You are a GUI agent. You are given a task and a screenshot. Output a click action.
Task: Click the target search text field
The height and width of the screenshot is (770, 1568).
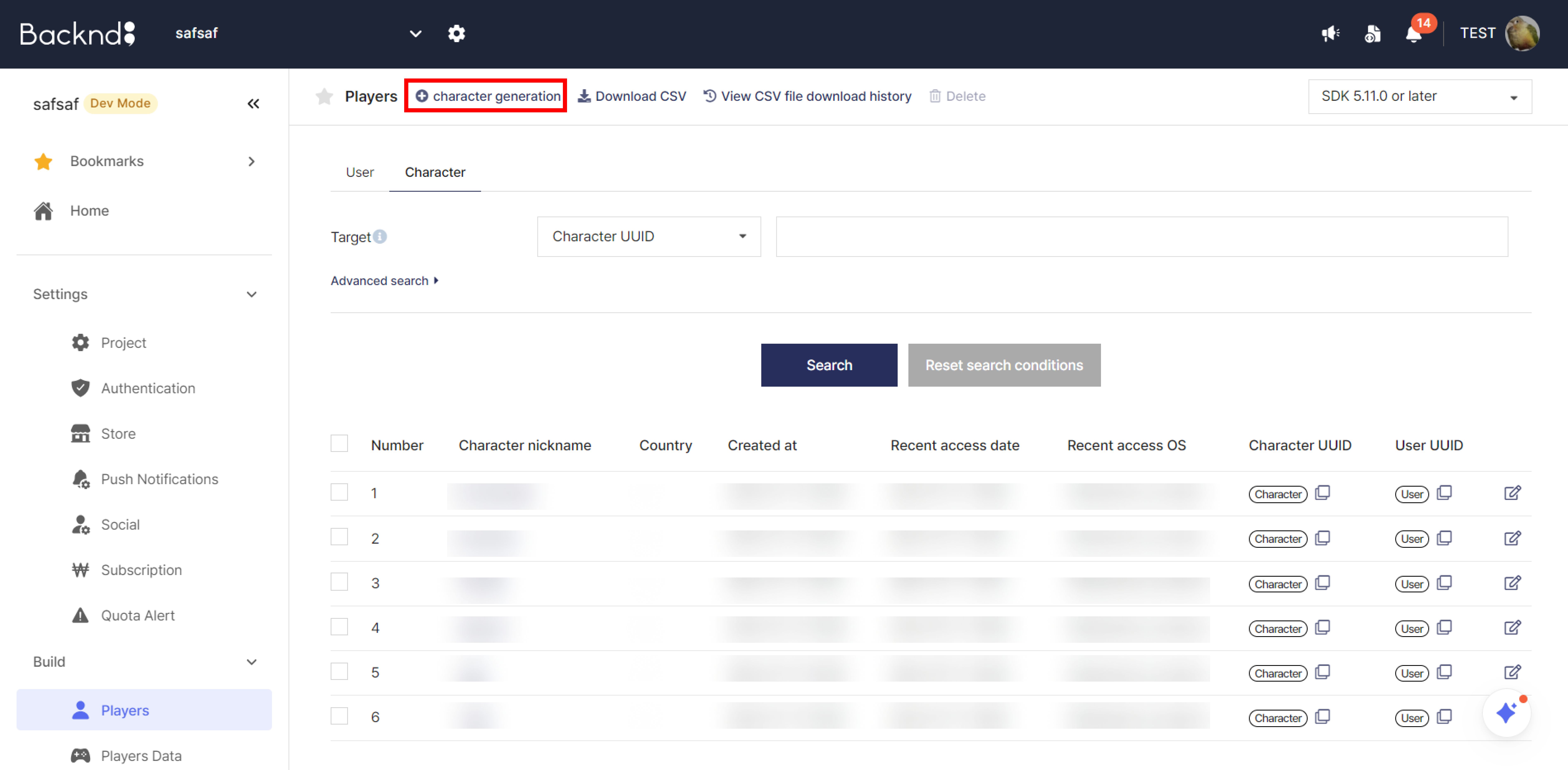pos(1142,236)
